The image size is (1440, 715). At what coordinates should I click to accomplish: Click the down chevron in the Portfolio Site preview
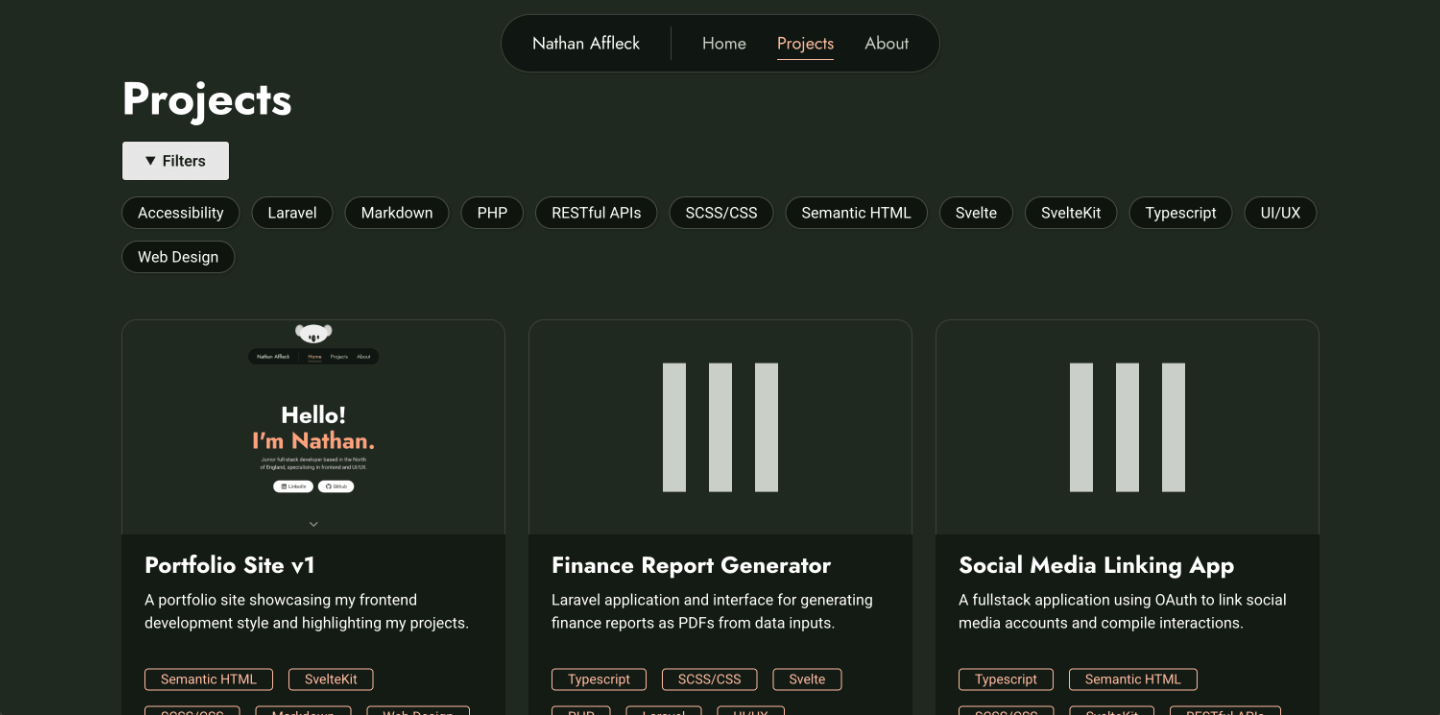click(313, 523)
